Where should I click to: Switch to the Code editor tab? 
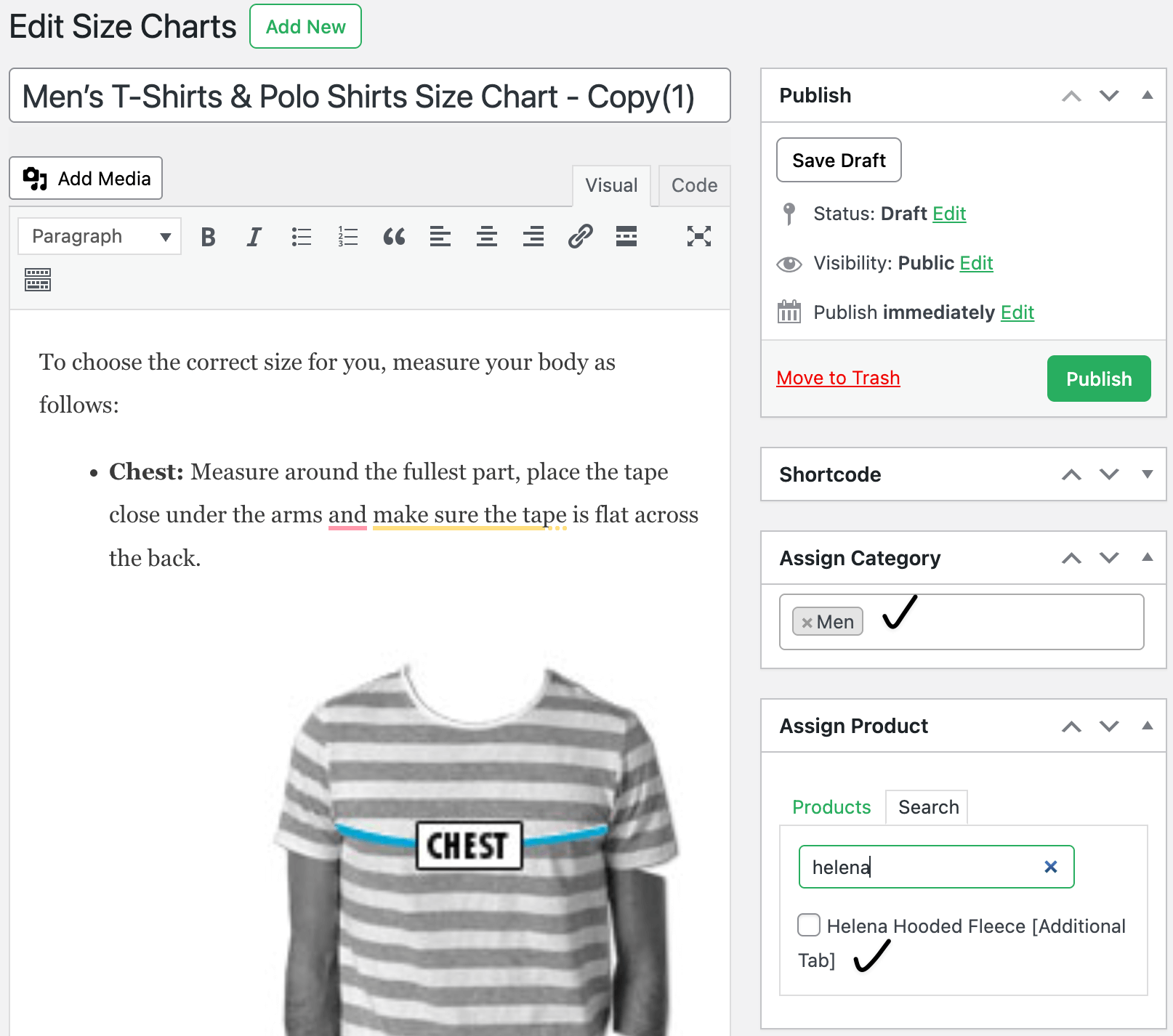pos(693,185)
